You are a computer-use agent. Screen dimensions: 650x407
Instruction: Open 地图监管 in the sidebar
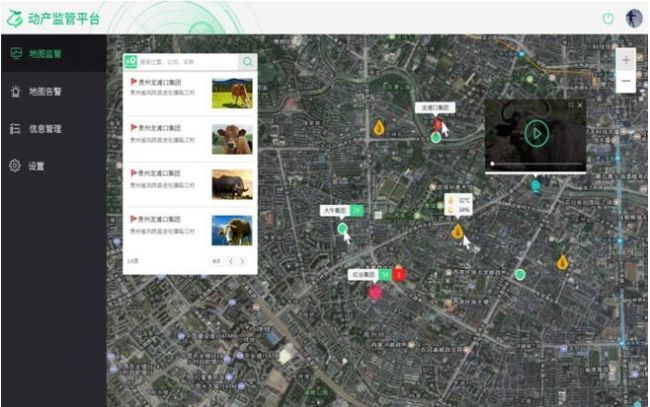tap(52, 53)
